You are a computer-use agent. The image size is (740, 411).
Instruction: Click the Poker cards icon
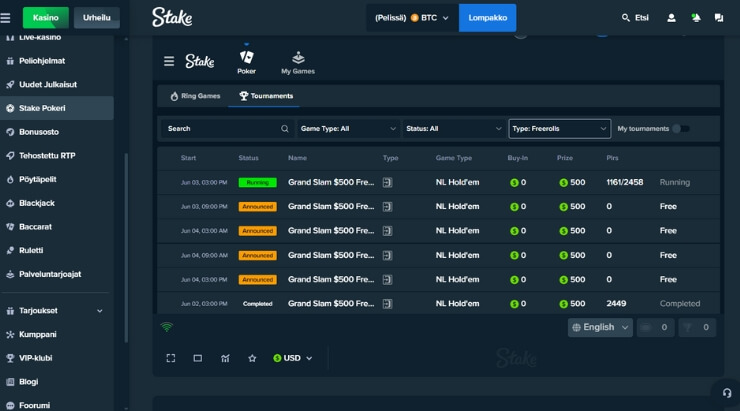point(246,58)
